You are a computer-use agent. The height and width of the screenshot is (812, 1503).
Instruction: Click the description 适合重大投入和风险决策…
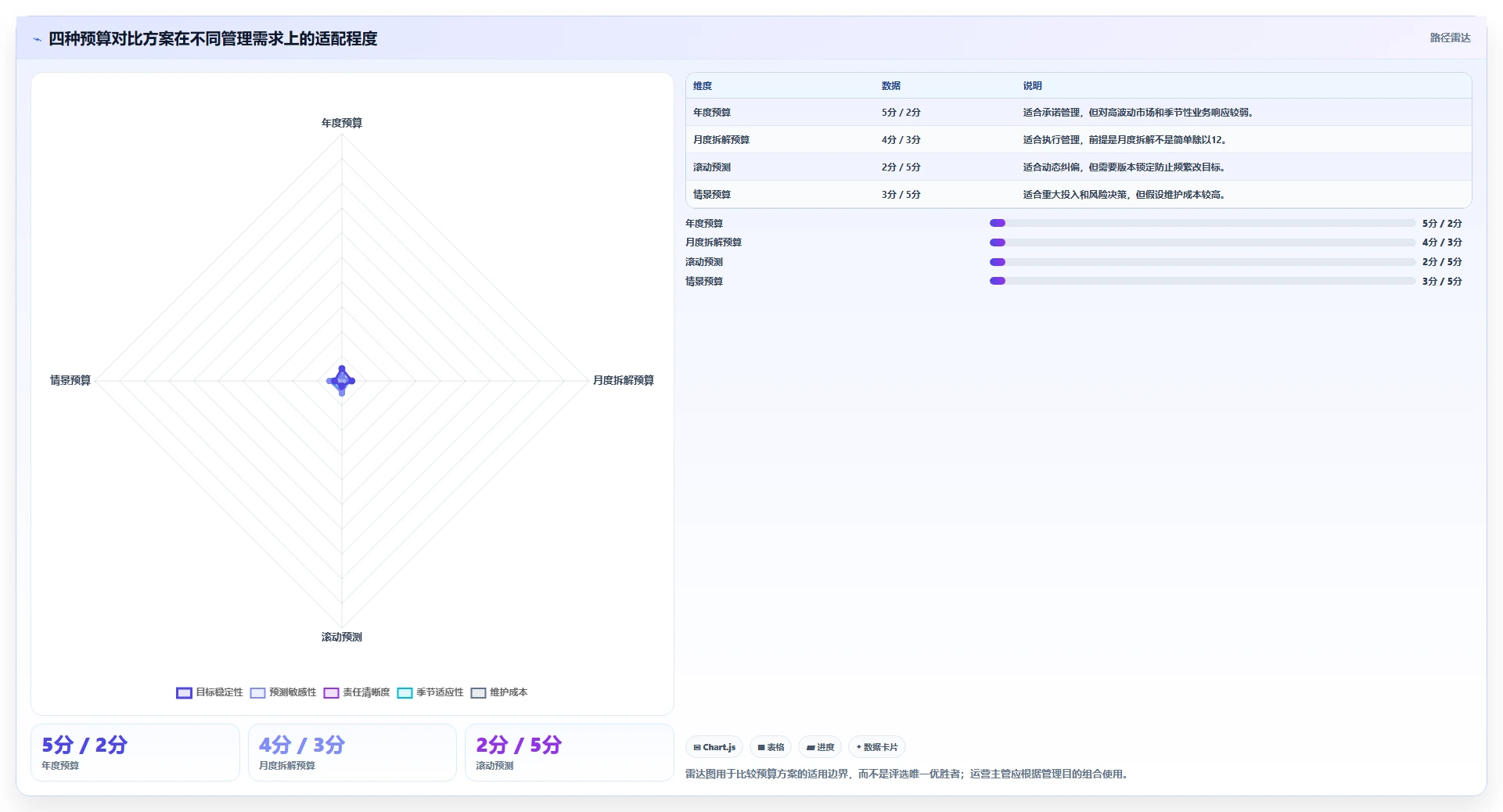pos(1126,195)
